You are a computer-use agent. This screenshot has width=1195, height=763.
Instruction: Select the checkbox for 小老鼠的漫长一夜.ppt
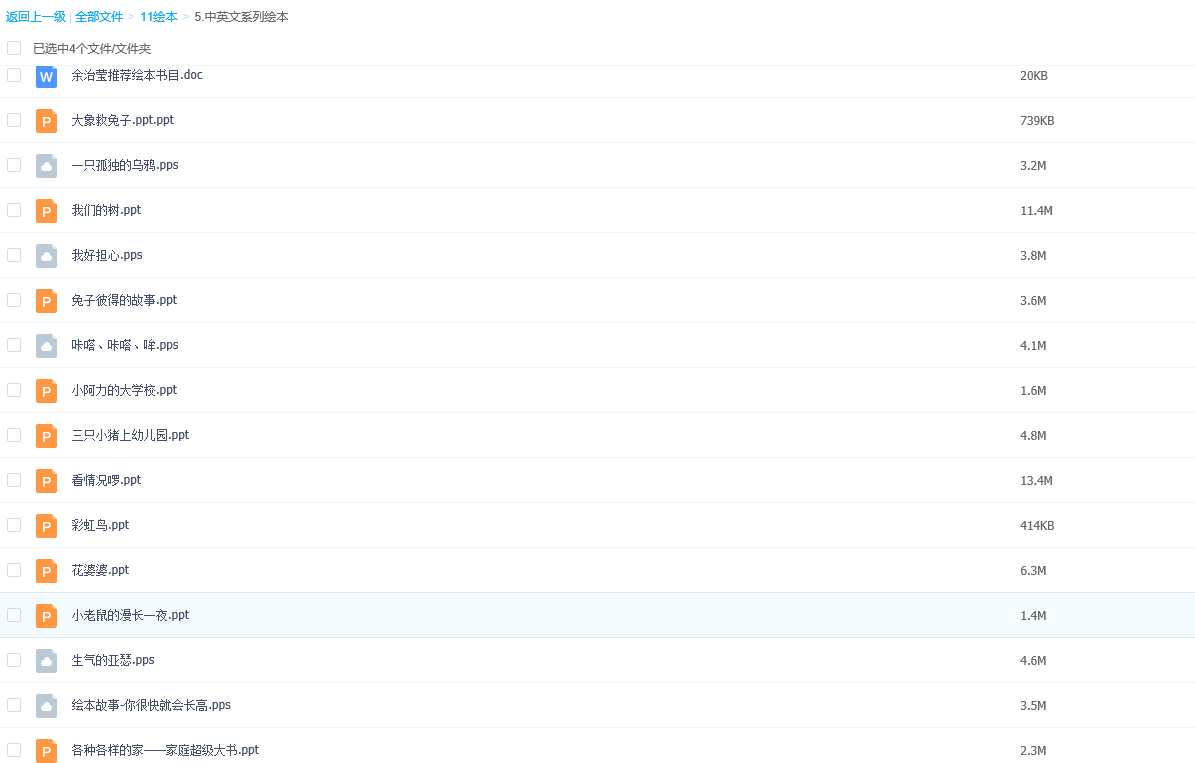point(14,615)
